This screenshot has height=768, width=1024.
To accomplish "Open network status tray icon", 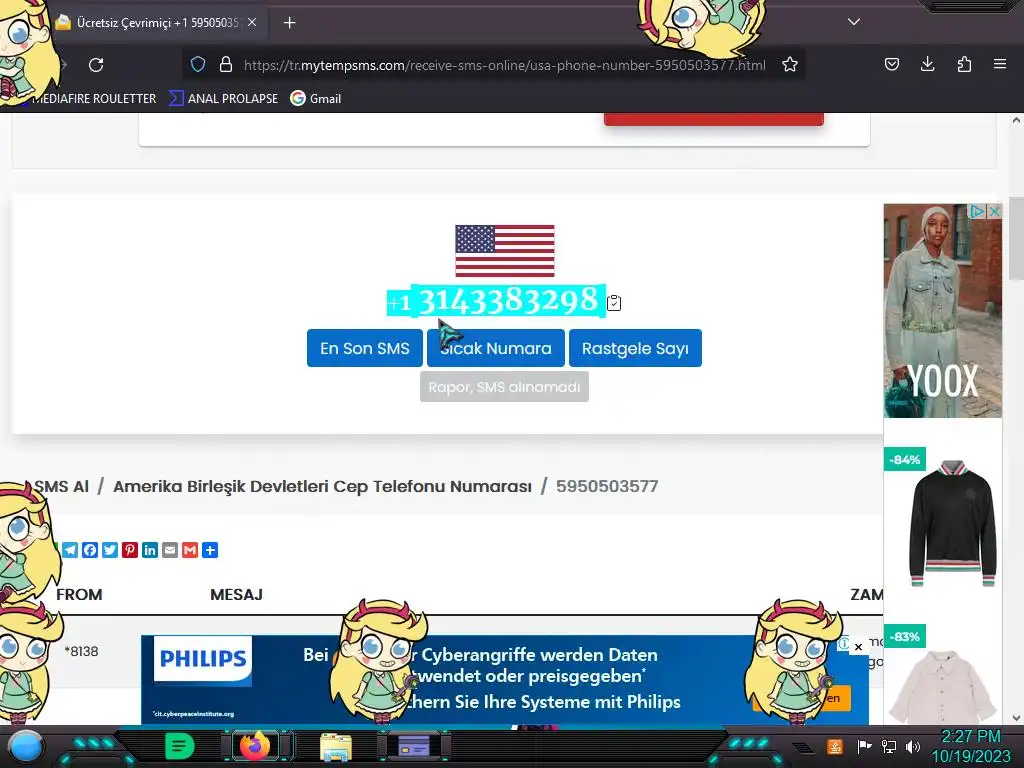I will point(889,746).
